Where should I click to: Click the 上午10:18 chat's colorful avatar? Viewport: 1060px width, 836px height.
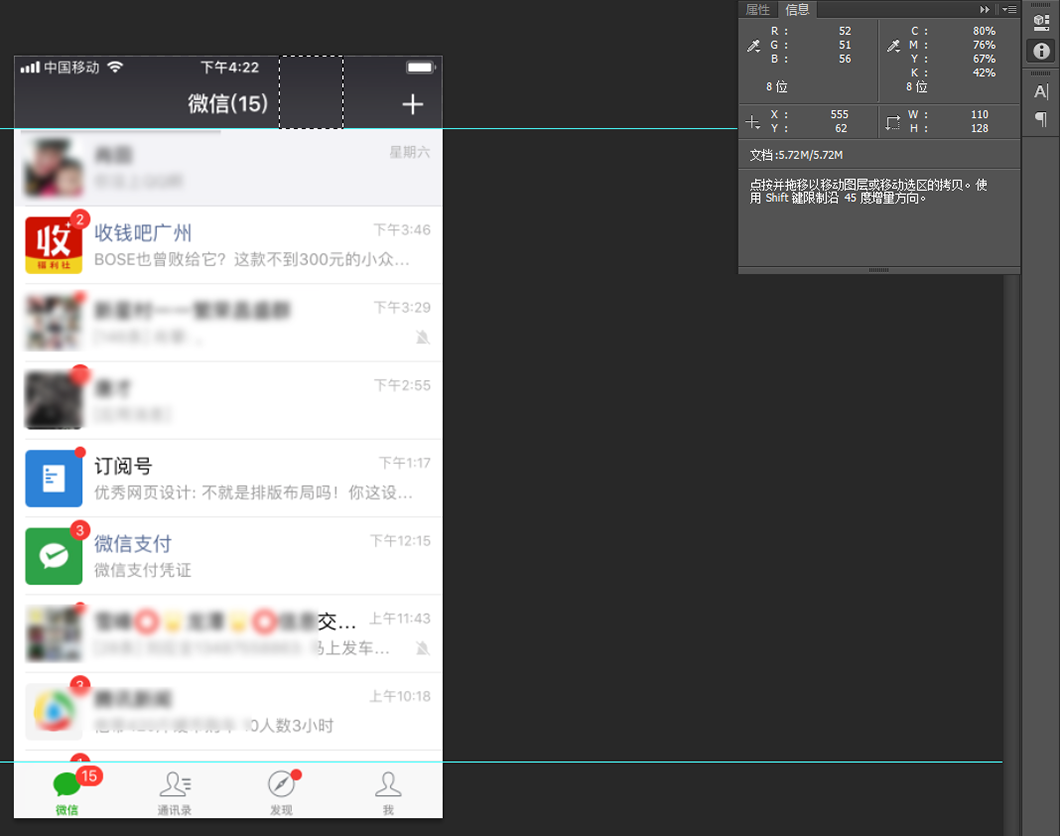(53, 712)
